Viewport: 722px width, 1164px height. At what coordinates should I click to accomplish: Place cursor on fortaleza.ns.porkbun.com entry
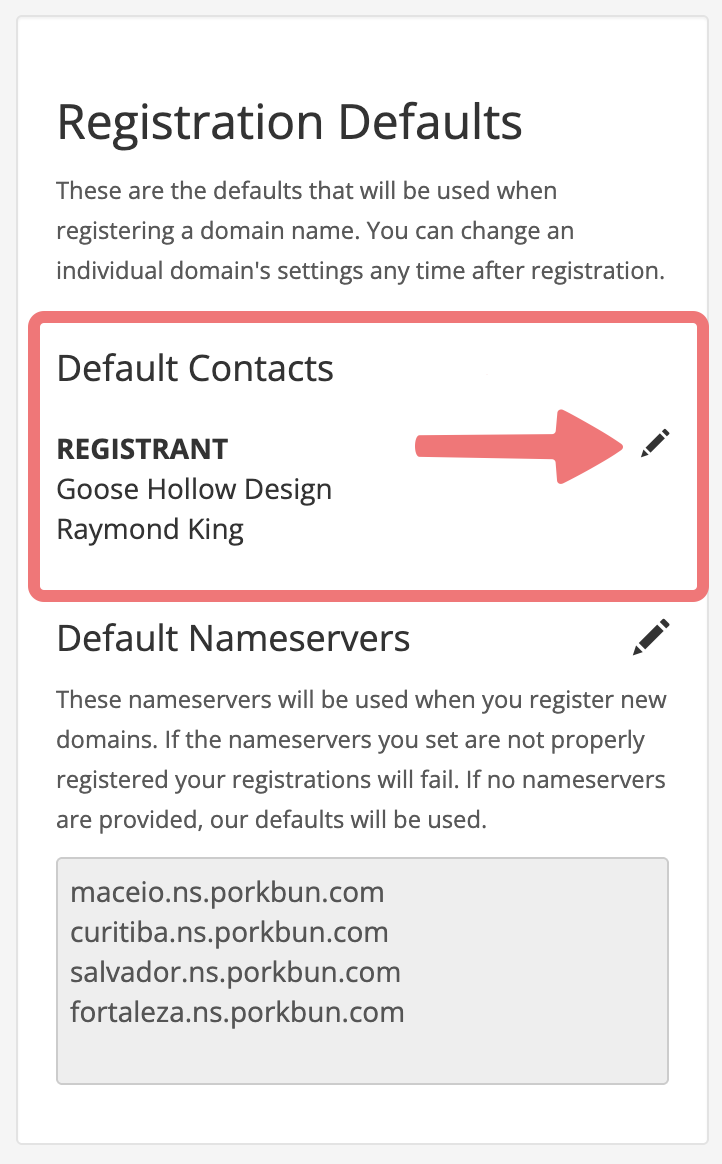click(x=237, y=1012)
